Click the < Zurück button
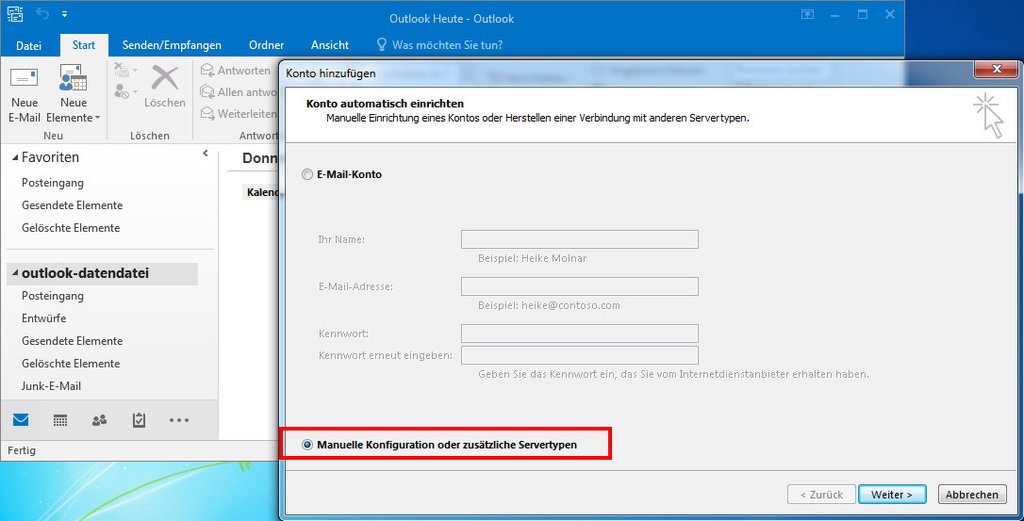This screenshot has height=521, width=1024. 821,494
